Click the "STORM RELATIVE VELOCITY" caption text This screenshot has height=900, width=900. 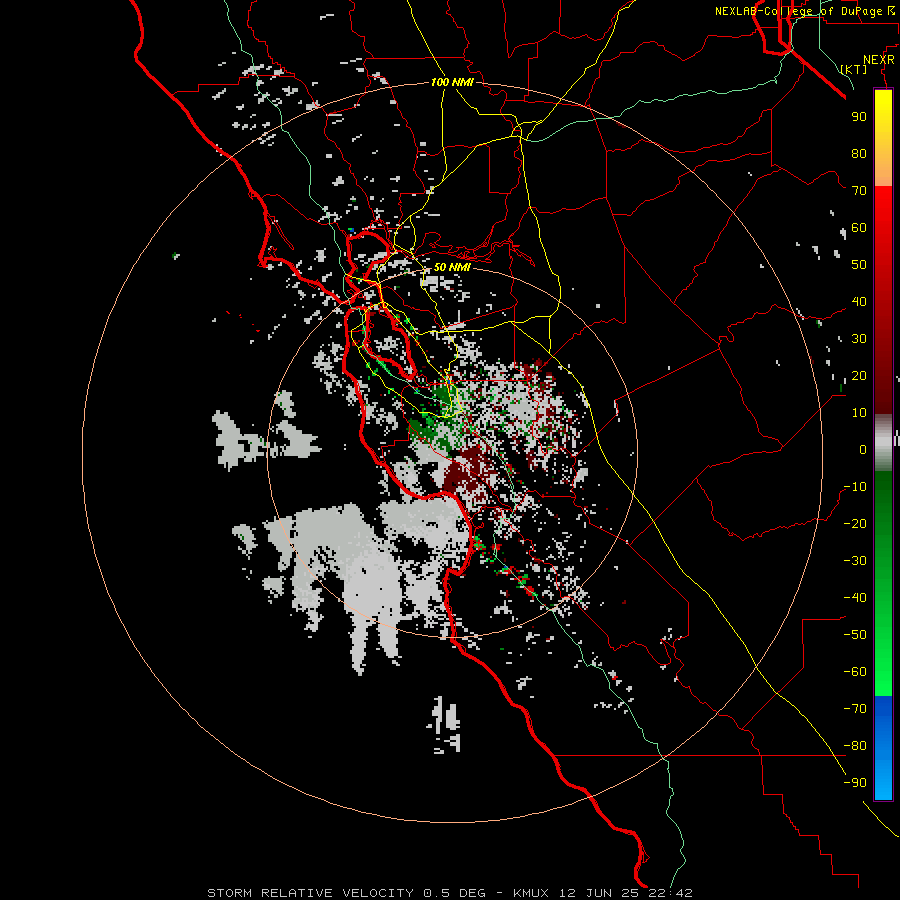click(310, 893)
